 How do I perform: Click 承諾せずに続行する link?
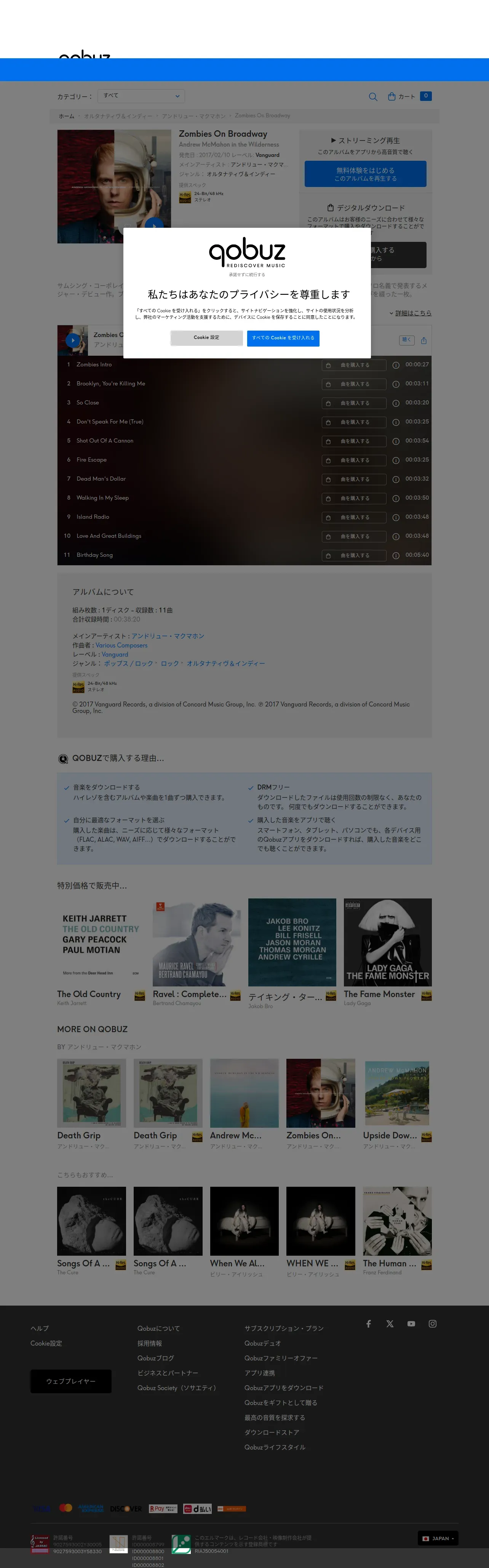pos(247,275)
